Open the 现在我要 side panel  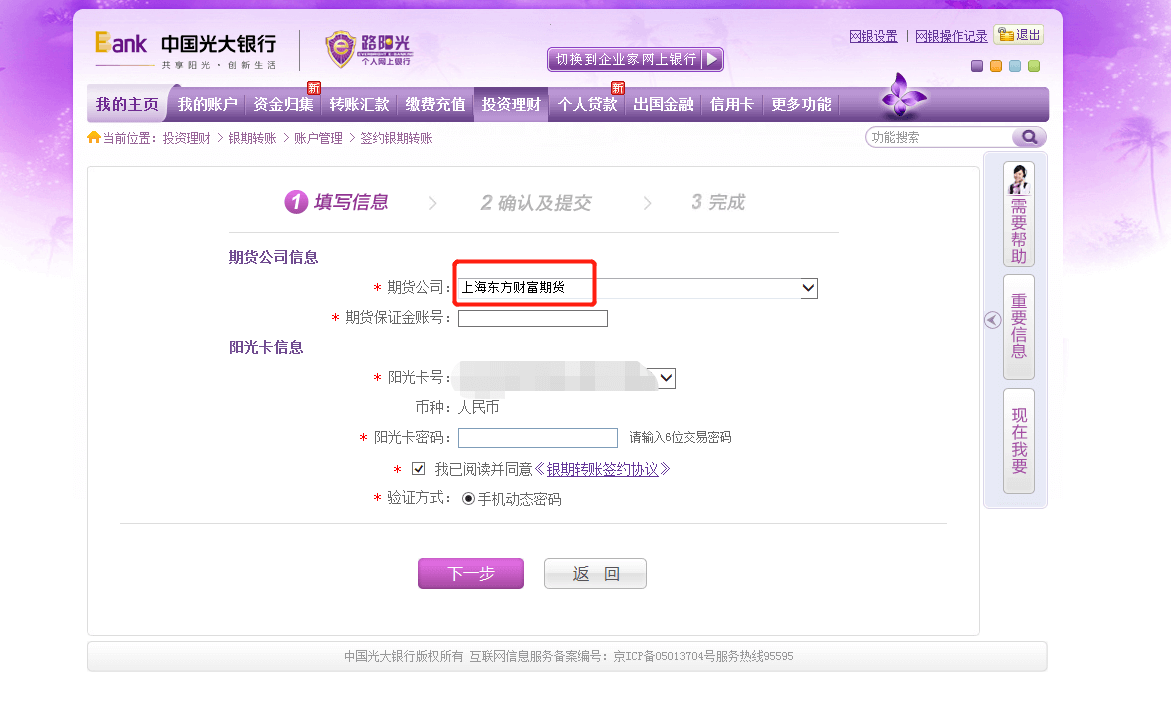(1019, 440)
